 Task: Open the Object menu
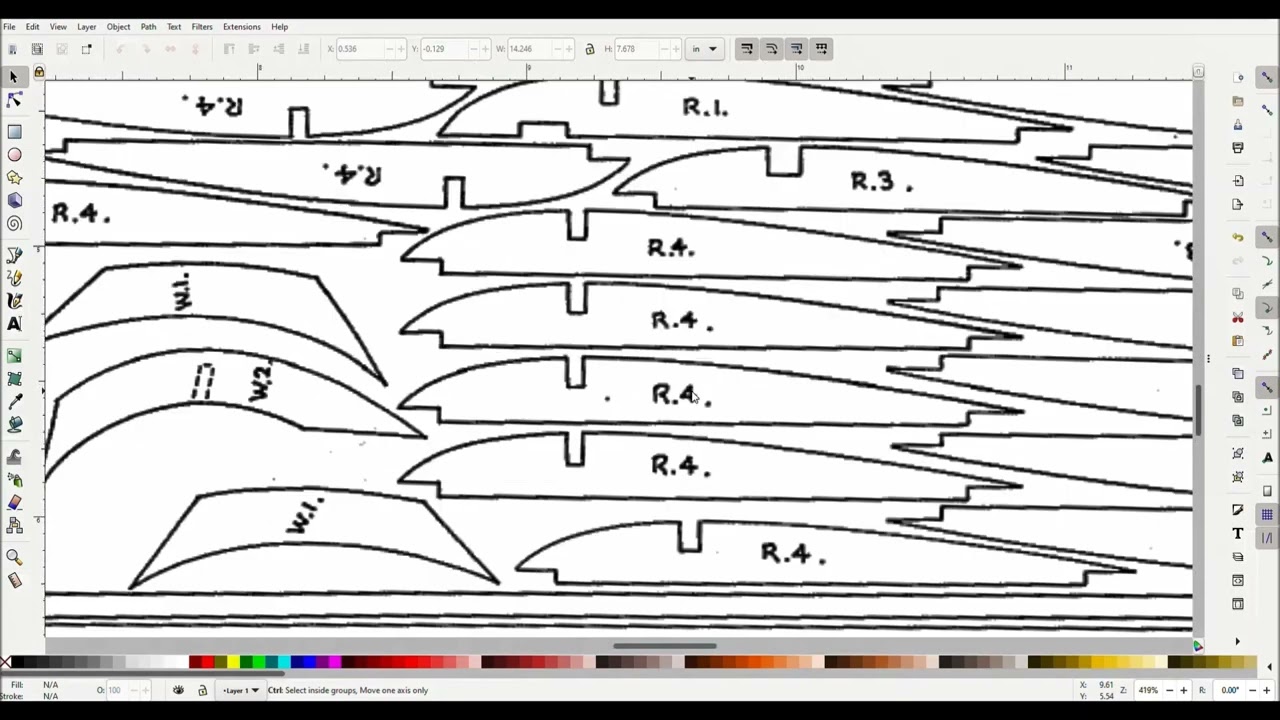118,27
